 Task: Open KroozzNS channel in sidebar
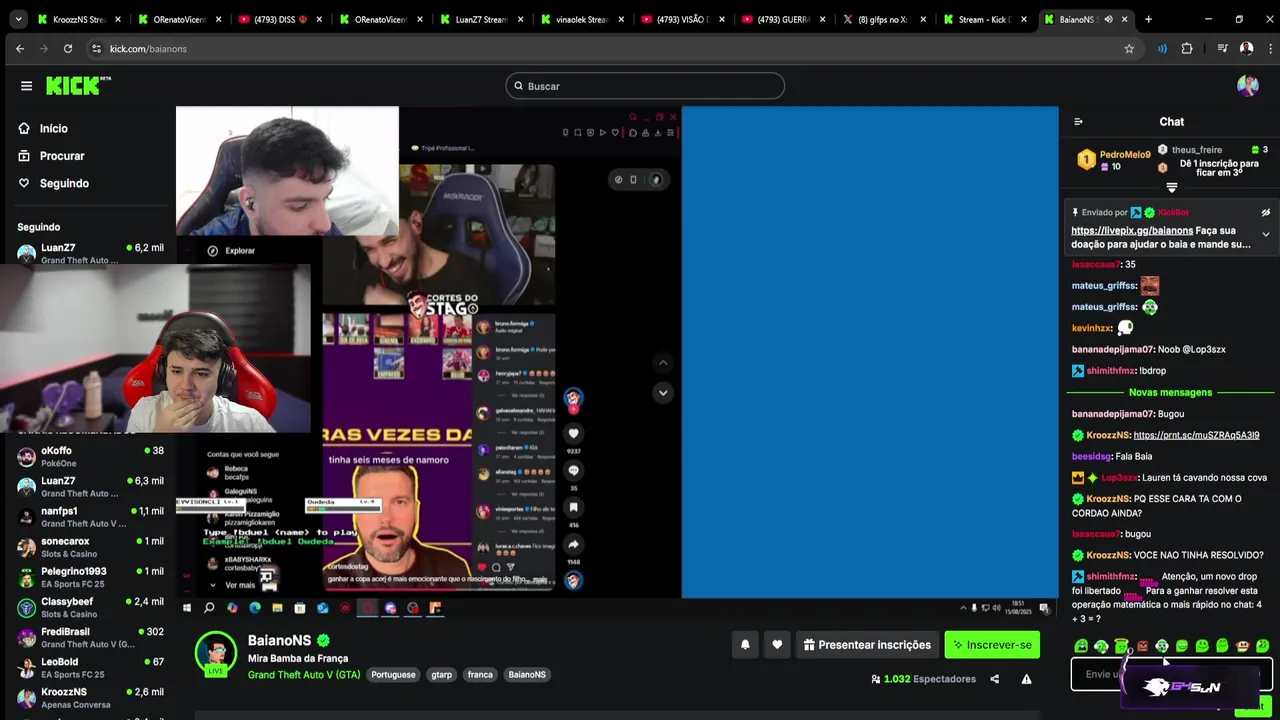[90, 697]
